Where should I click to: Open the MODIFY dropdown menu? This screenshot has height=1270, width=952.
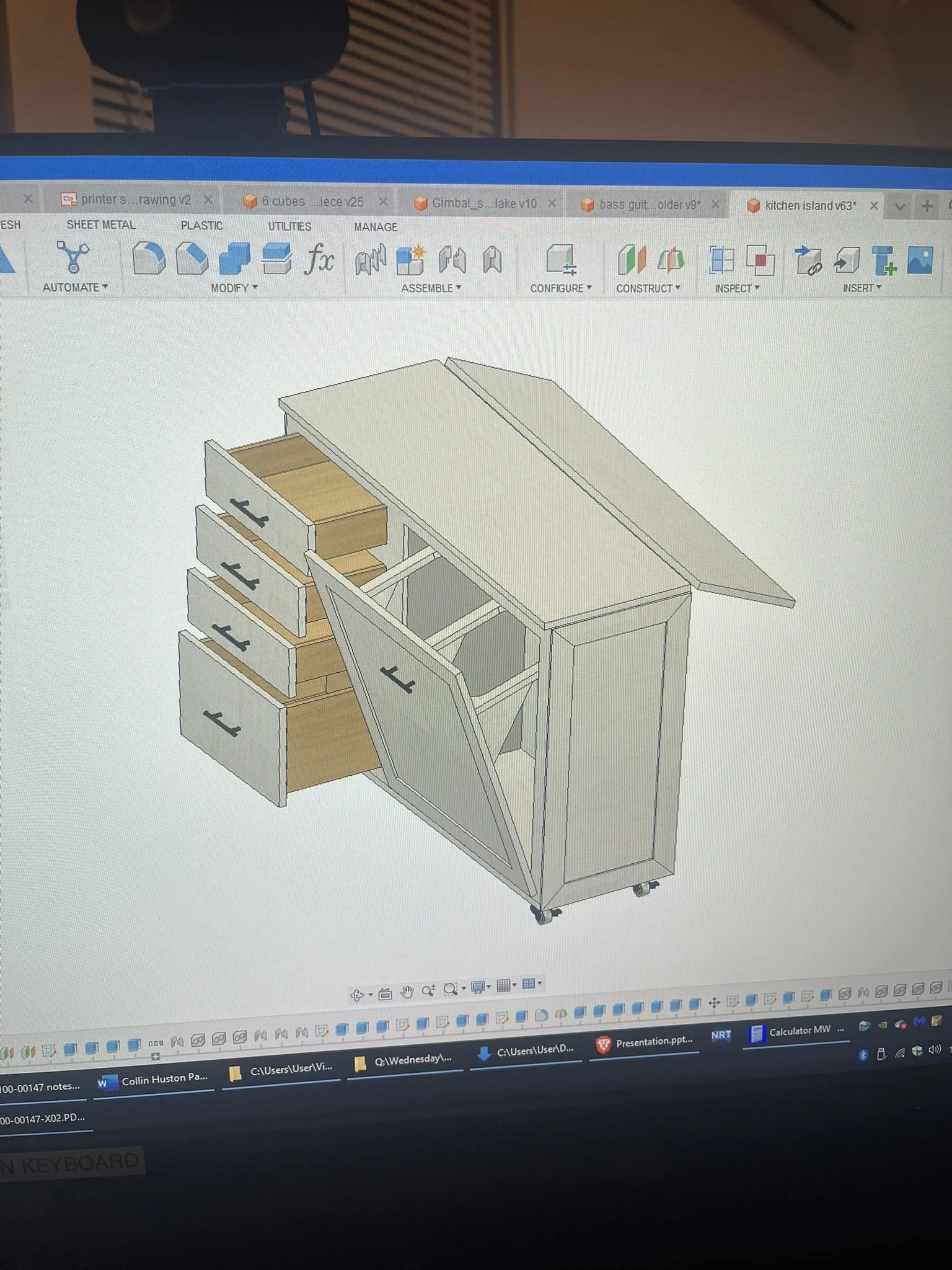tap(234, 288)
